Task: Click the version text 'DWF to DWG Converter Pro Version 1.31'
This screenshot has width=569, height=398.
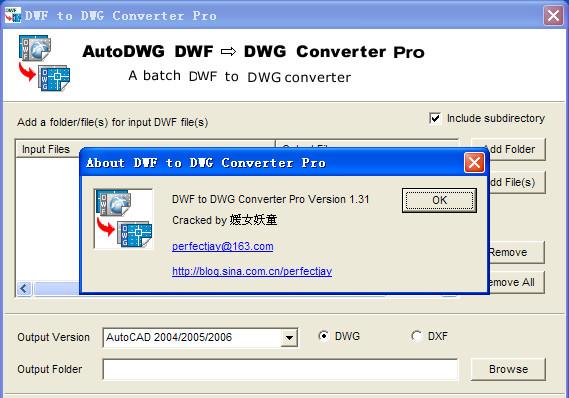Action: pos(270,199)
